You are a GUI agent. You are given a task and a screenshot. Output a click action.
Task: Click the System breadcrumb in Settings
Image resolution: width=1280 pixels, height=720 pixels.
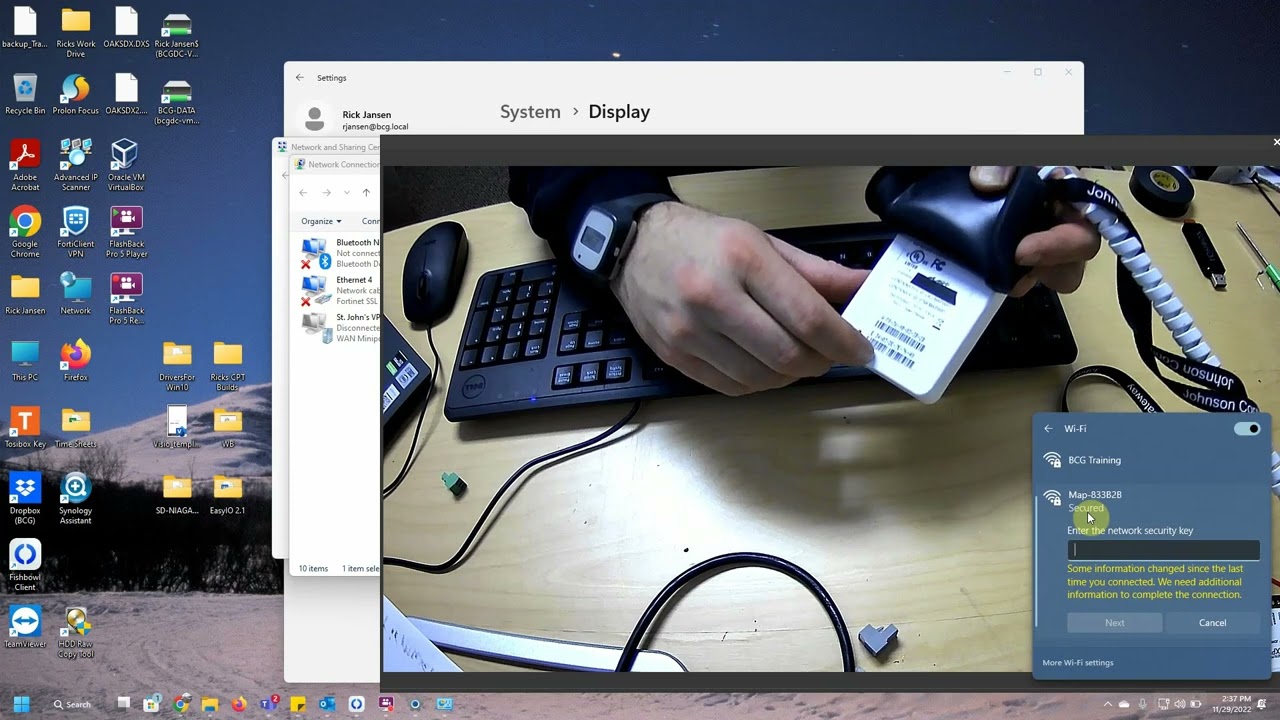coord(530,112)
